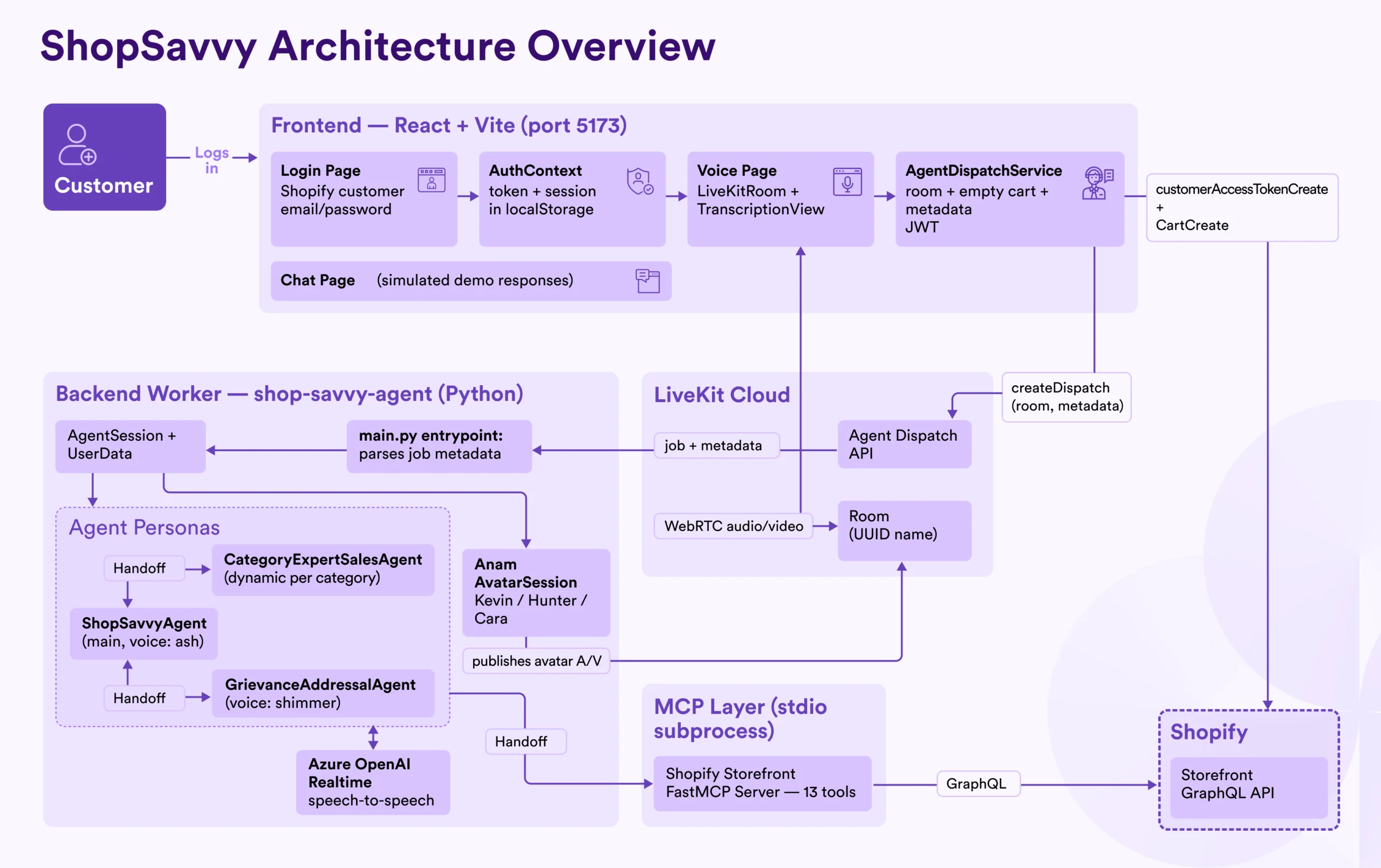This screenshot has width=1381, height=868.
Task: Click the AuthContext shield icon
Action: 640,181
